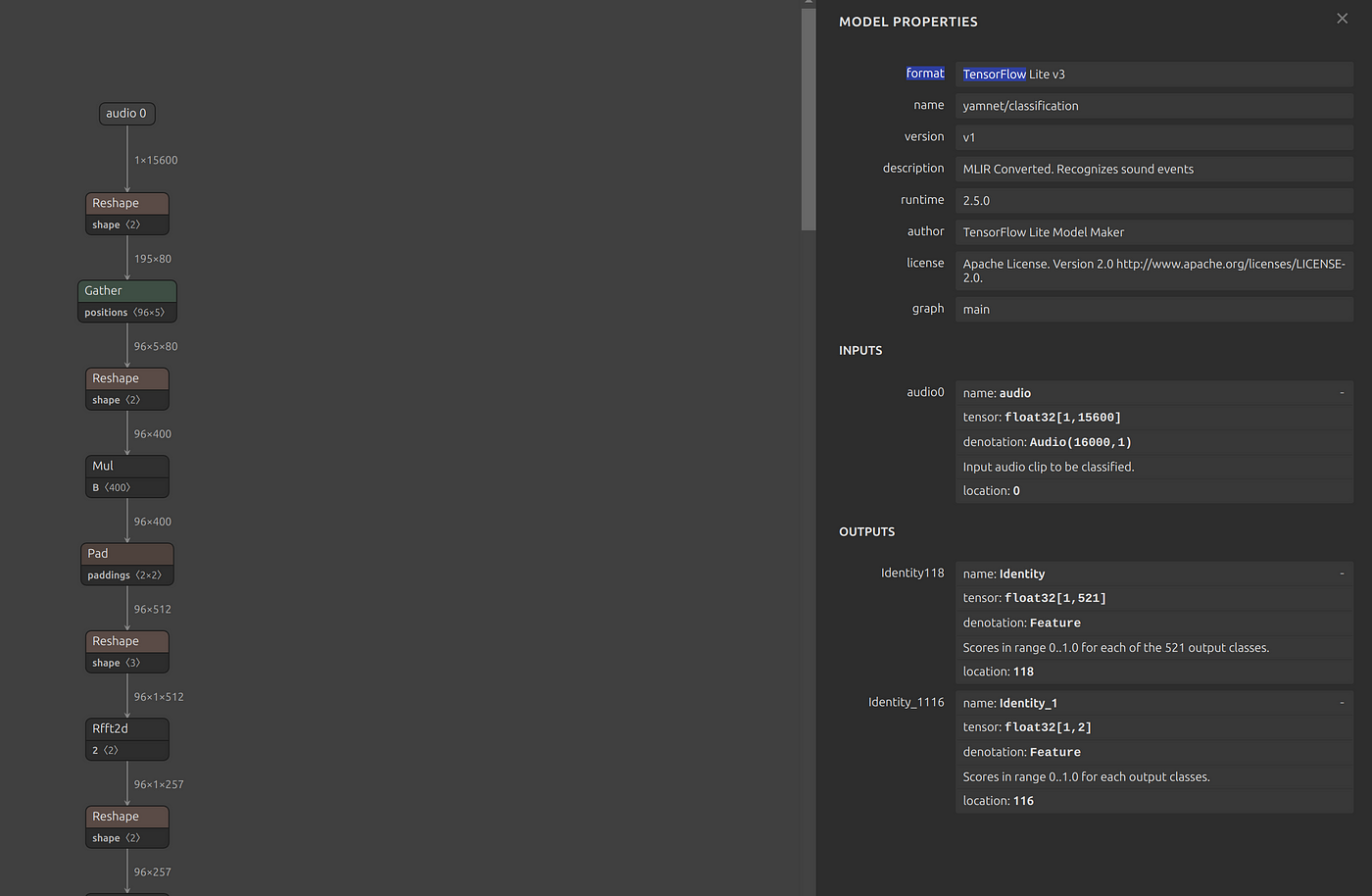Click the runtime field showing 2.5.0
The height and width of the screenshot is (896, 1372).
[1154, 200]
